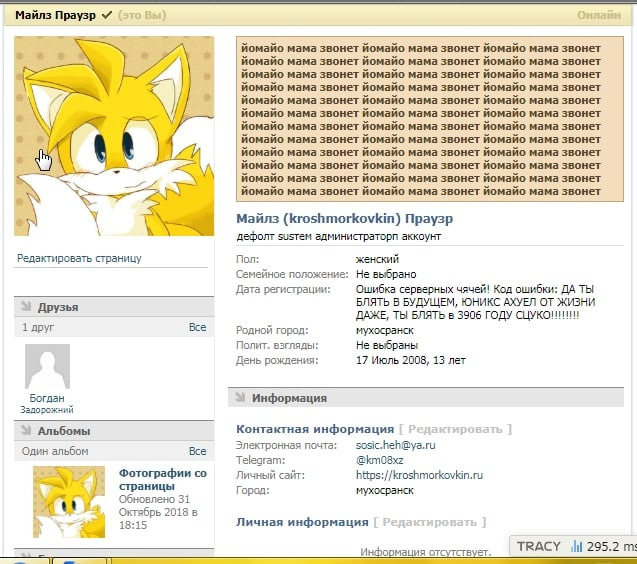Click status text дефолт sustem администраторп аккоунт
The width and height of the screenshot is (637, 564).
(338, 236)
